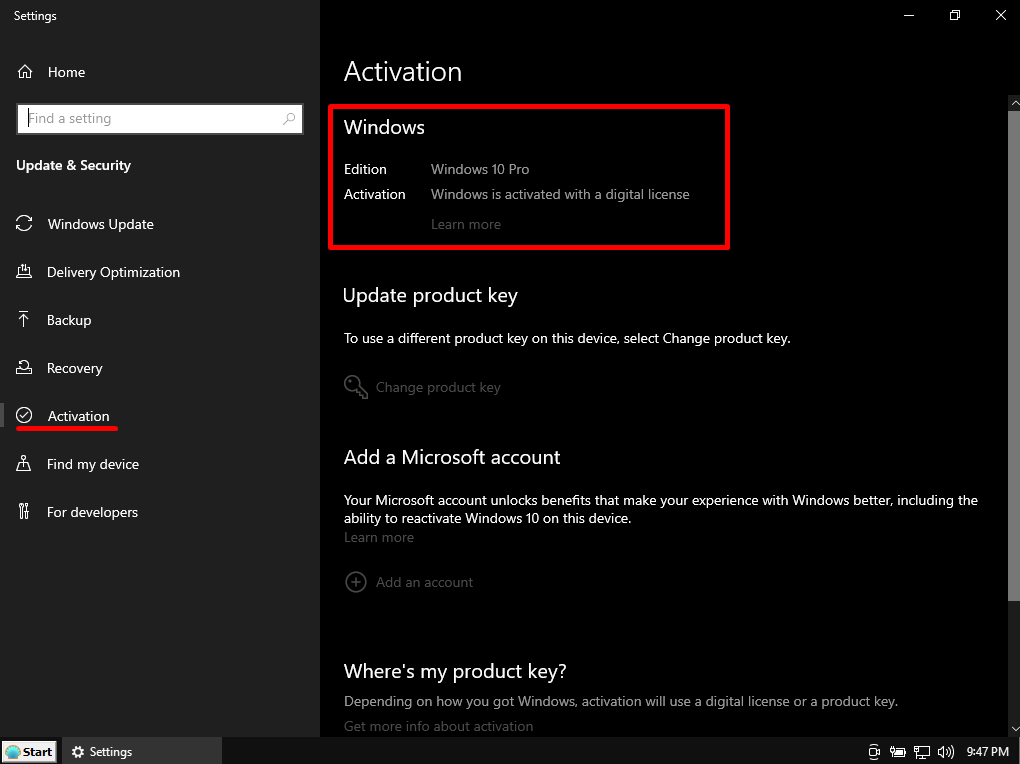Click the search magnifier icon

coord(289,118)
